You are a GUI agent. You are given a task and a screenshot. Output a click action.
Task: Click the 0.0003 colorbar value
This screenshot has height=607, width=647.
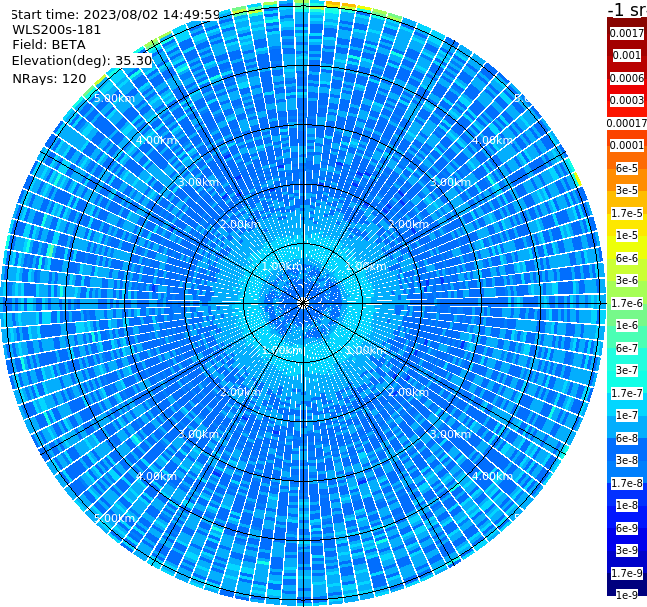627,100
